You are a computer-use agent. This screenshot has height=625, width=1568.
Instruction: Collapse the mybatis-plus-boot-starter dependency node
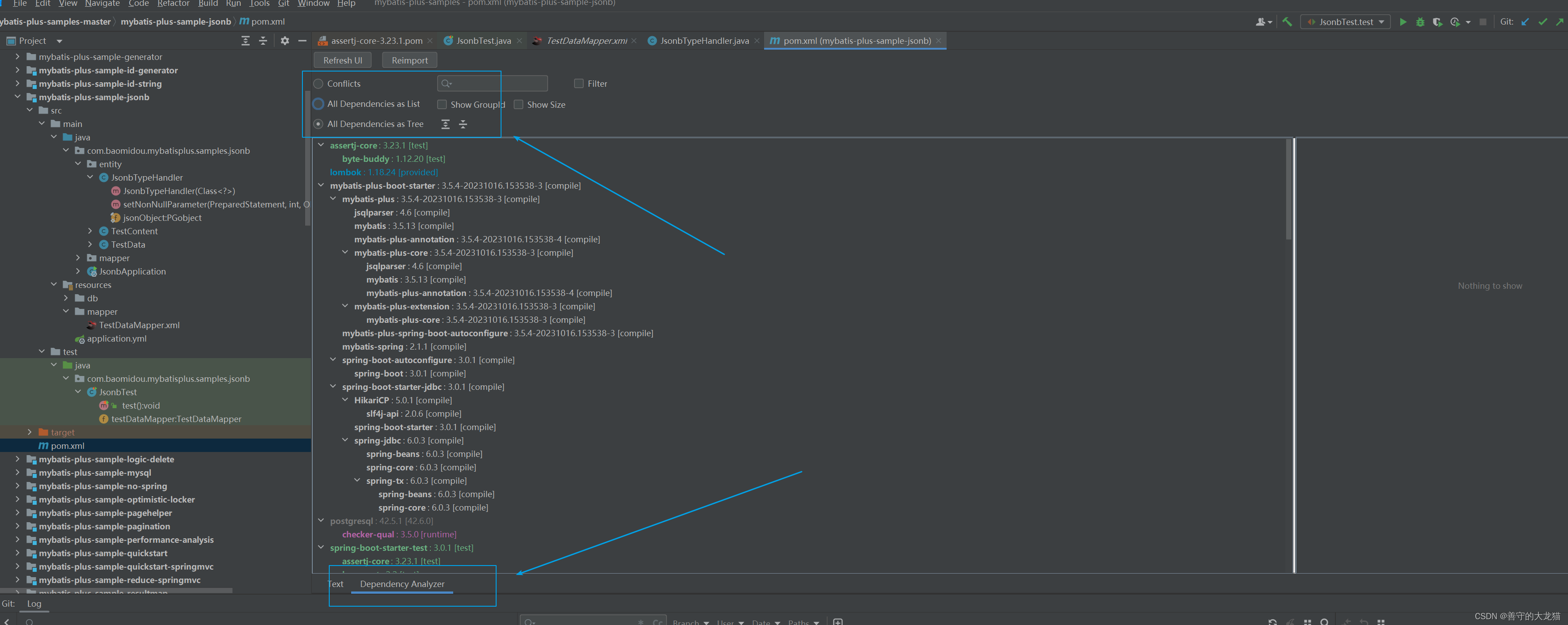(321, 185)
